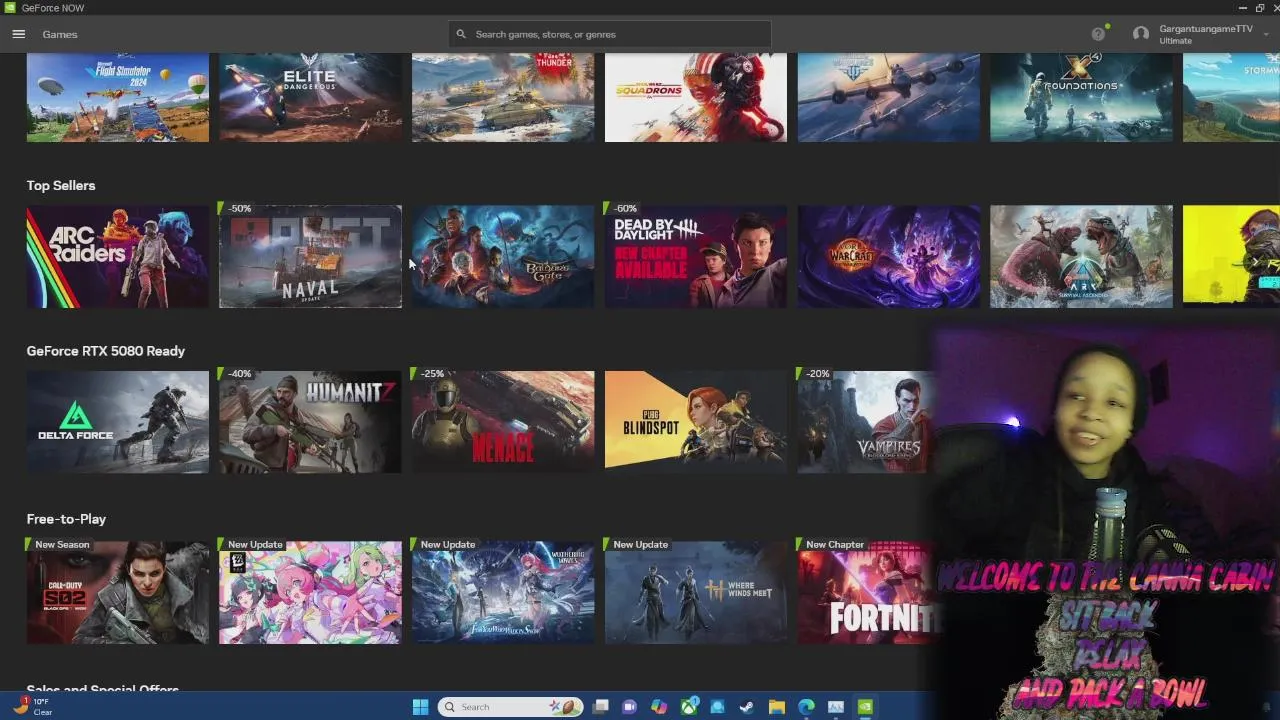Open Steam from the taskbar
The height and width of the screenshot is (720, 1280).
click(747, 707)
